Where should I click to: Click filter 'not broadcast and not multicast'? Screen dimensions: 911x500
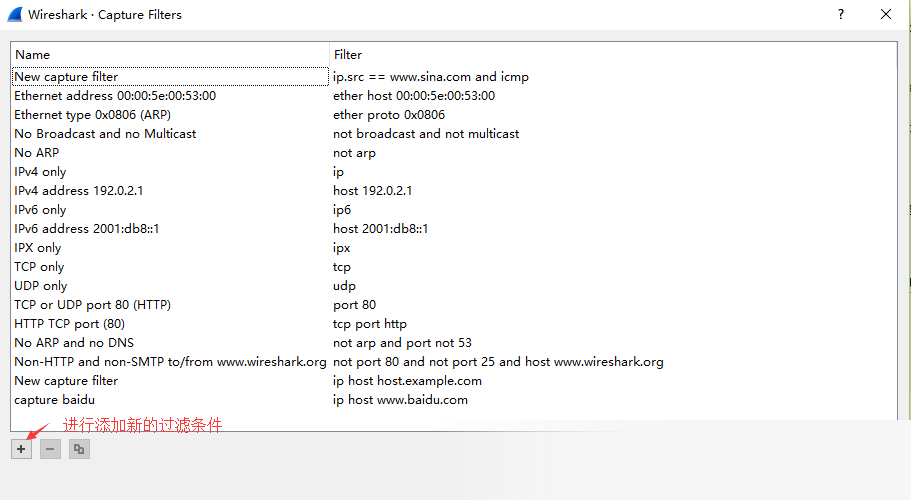point(426,134)
